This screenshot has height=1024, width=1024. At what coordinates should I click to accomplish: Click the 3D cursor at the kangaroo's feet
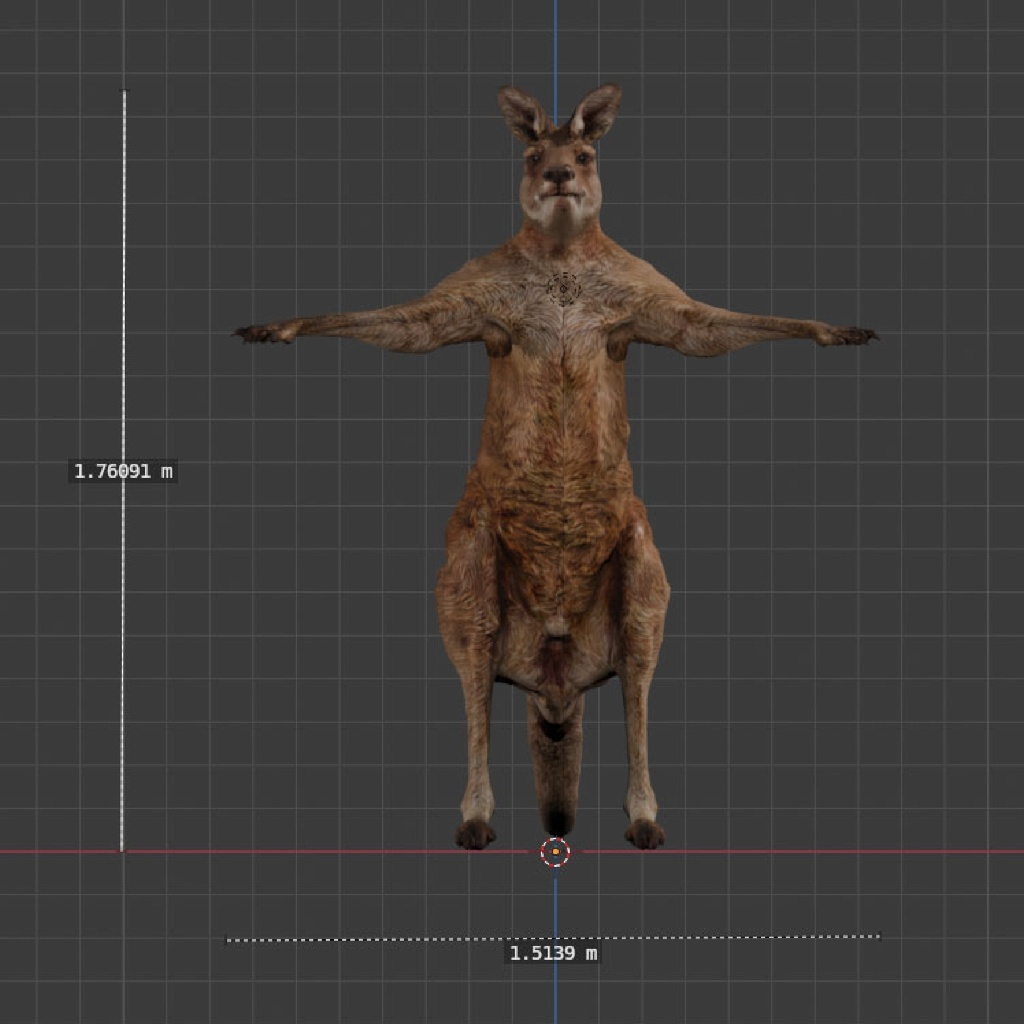point(555,852)
